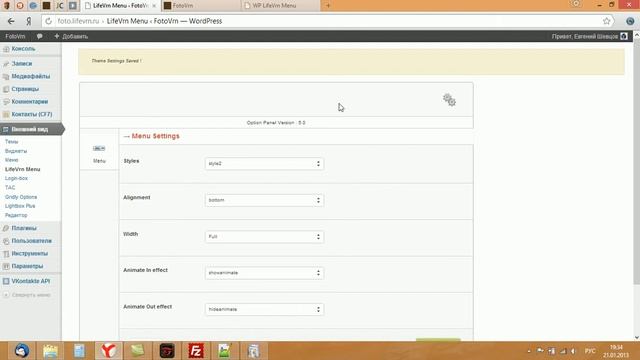Open Gridly Options submenu link
Image resolution: width=640 pixels, height=360 pixels.
click(x=21, y=197)
